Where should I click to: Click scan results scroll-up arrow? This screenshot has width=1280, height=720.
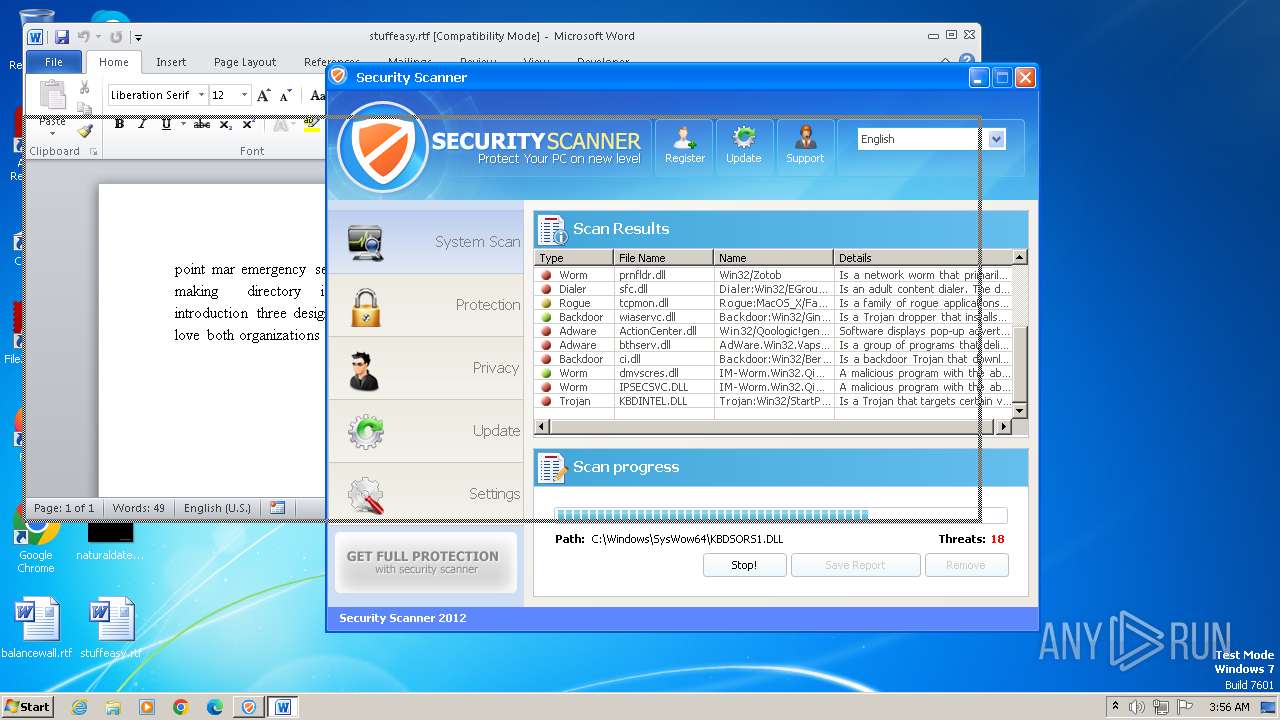(1020, 258)
